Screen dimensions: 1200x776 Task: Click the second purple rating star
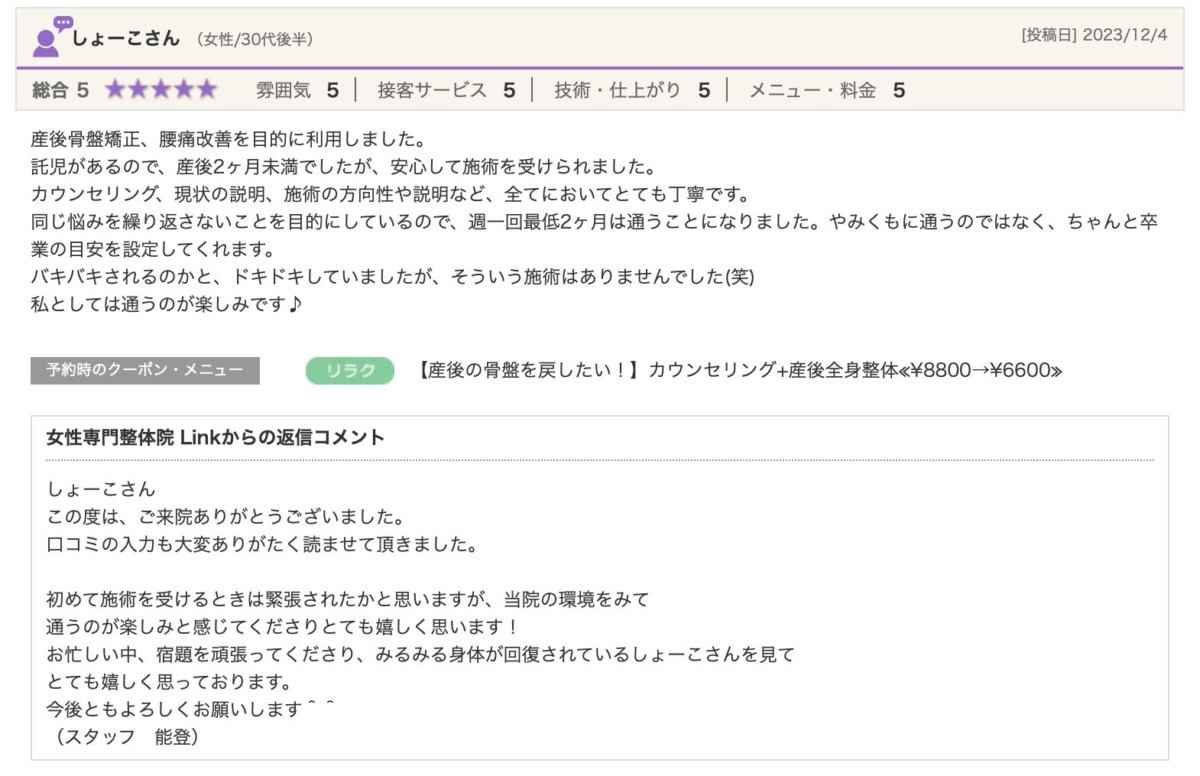click(x=137, y=90)
